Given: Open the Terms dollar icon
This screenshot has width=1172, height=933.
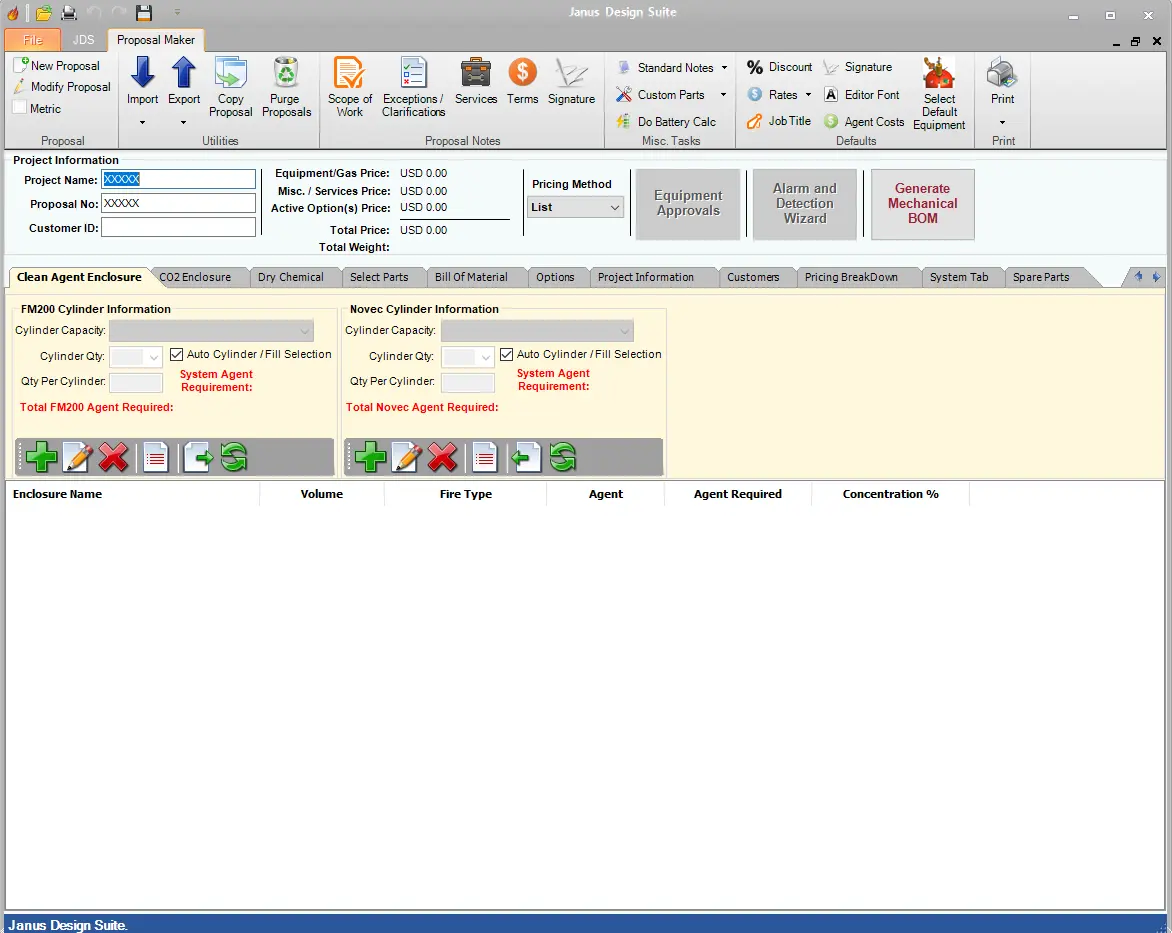Looking at the screenshot, I should (x=522, y=73).
